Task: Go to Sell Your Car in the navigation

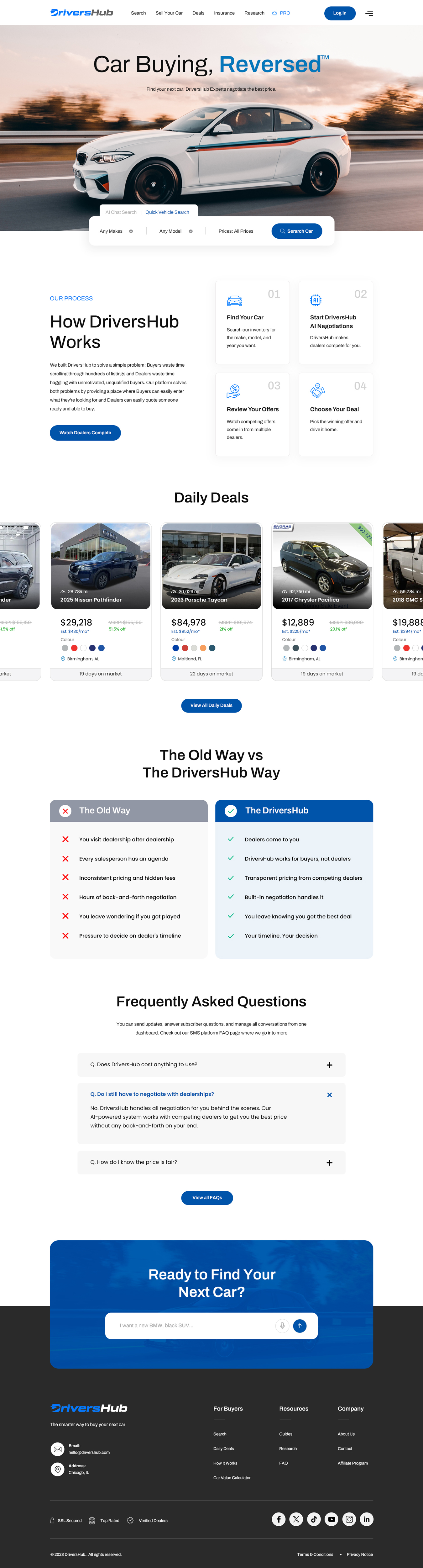Action: coord(169,13)
